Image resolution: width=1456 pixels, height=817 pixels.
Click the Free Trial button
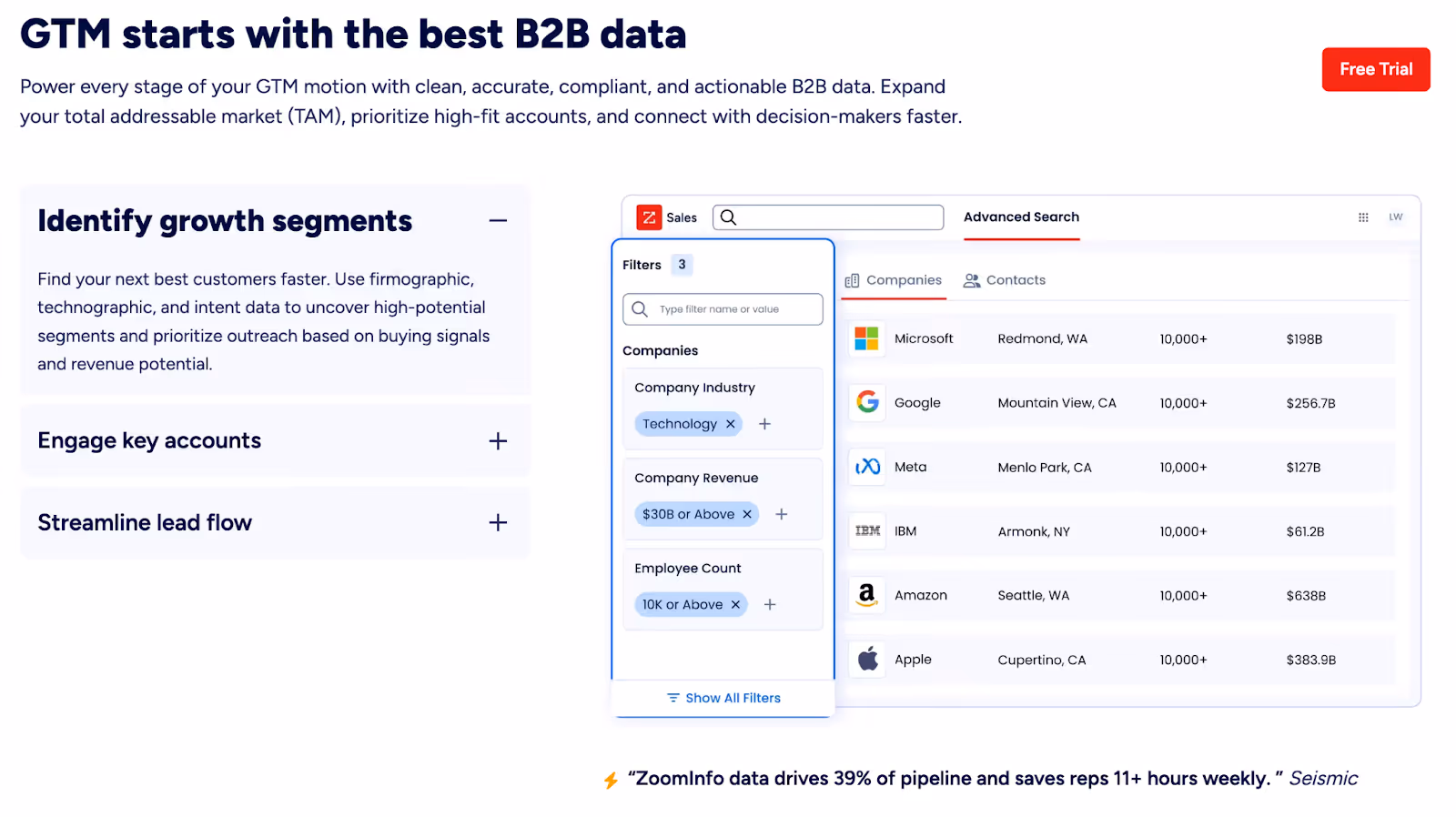click(1375, 69)
